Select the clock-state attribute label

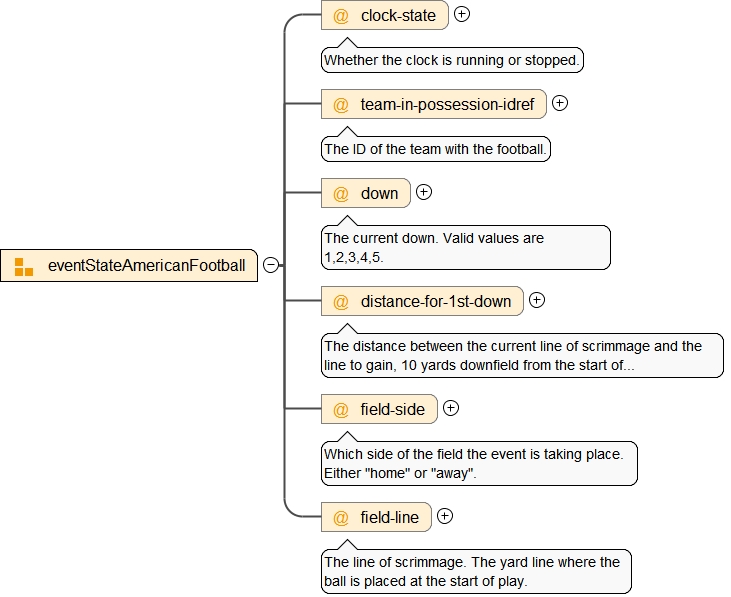[x=398, y=16]
